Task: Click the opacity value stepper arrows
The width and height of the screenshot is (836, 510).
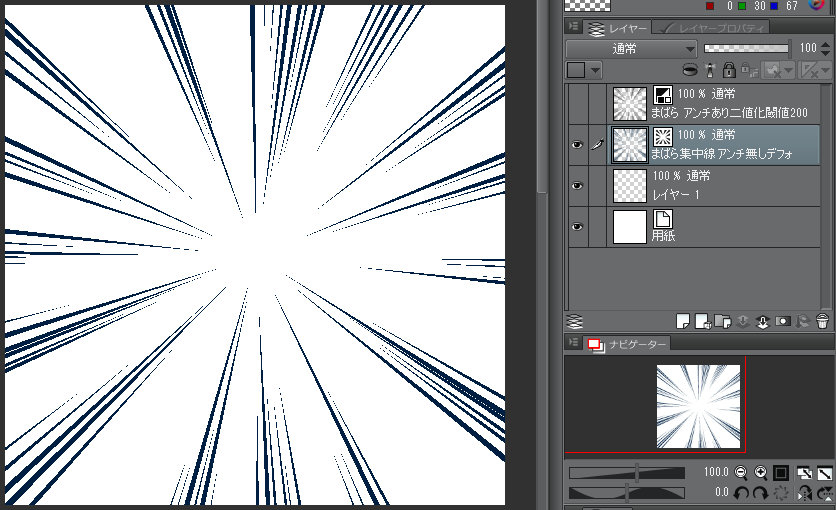Action: pyautogui.click(x=825, y=48)
